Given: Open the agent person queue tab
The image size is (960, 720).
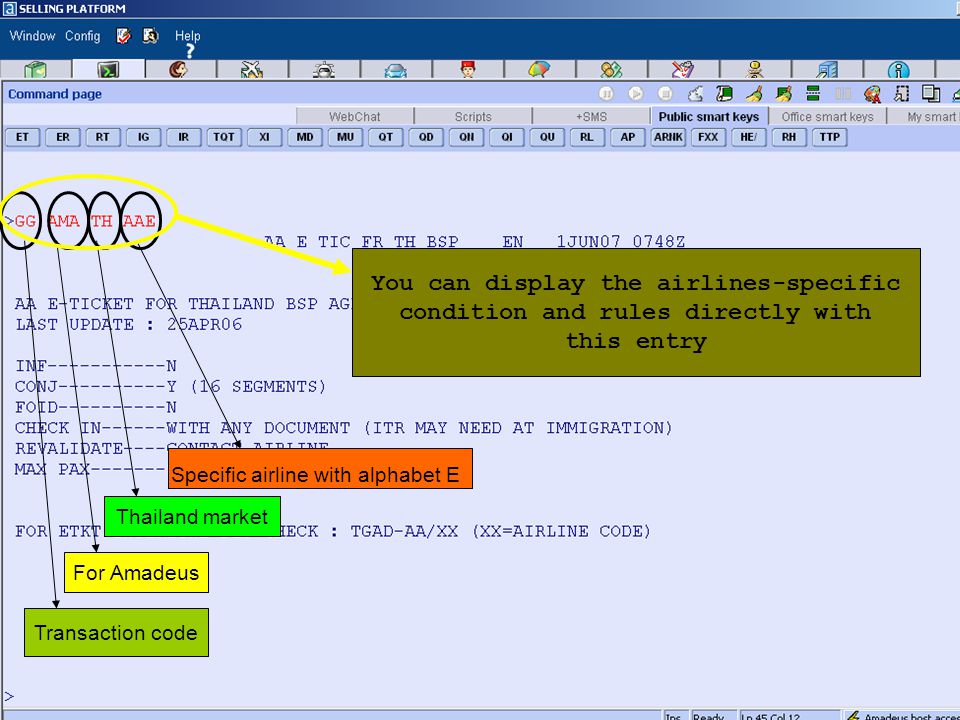Looking at the screenshot, I should pos(755,69).
